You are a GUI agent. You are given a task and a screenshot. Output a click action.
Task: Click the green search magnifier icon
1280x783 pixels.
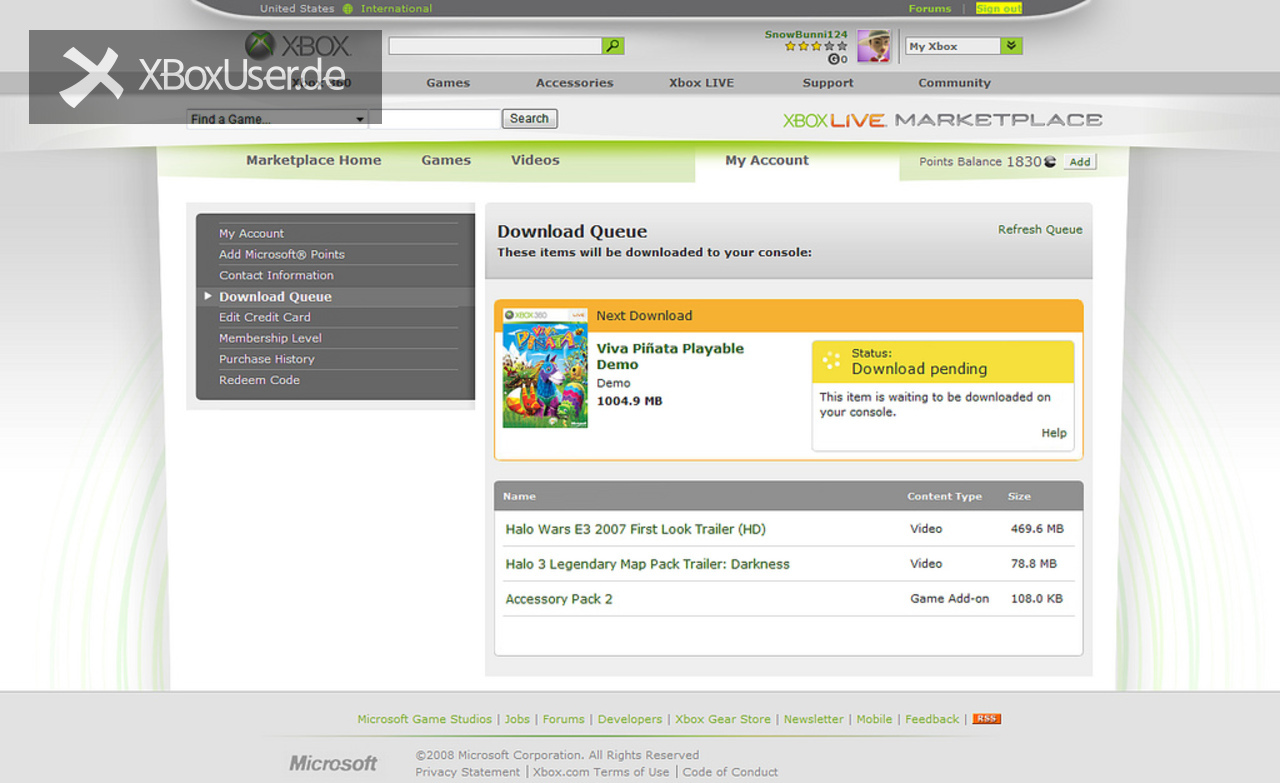coord(613,46)
